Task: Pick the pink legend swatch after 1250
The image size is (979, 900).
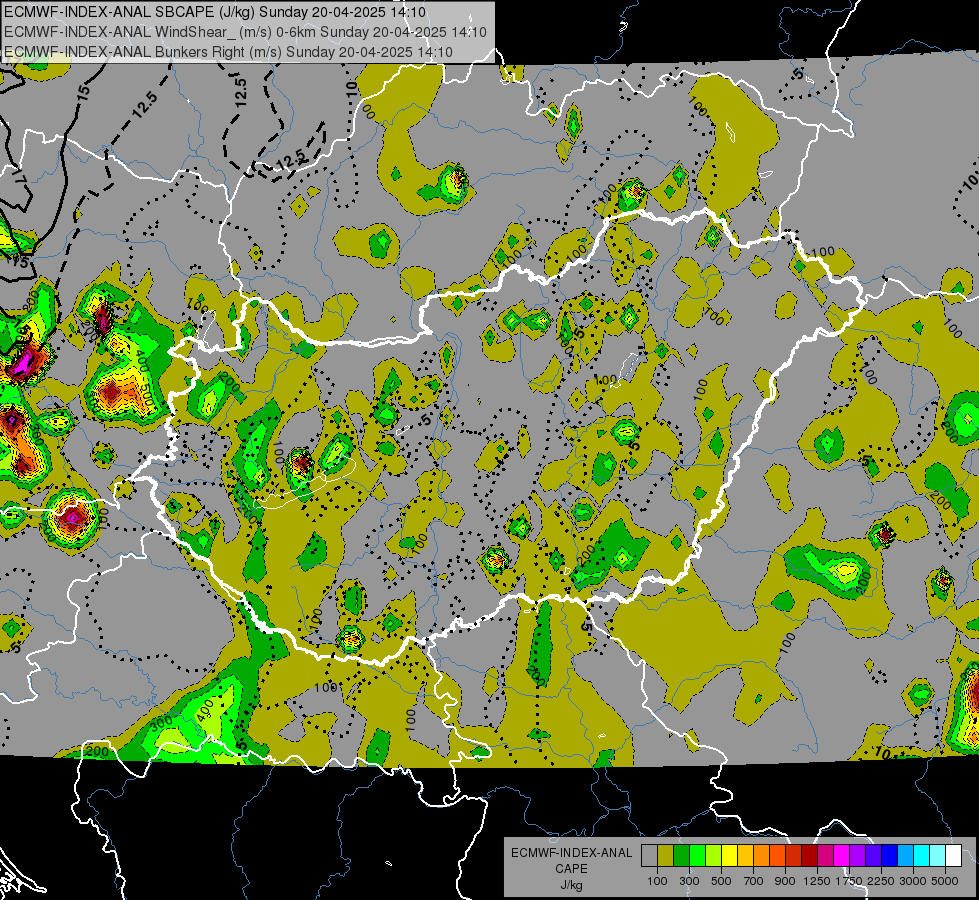Action: click(x=825, y=855)
